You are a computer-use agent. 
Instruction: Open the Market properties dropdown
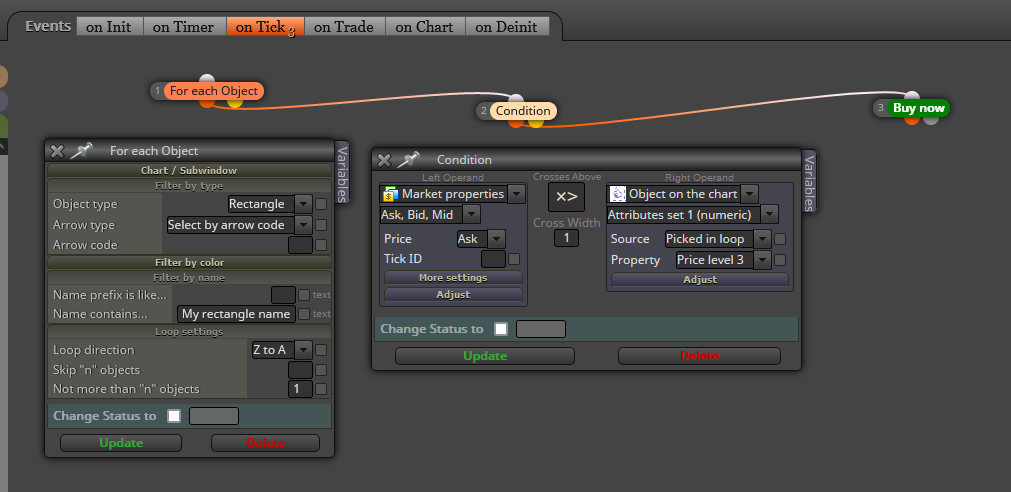point(453,194)
